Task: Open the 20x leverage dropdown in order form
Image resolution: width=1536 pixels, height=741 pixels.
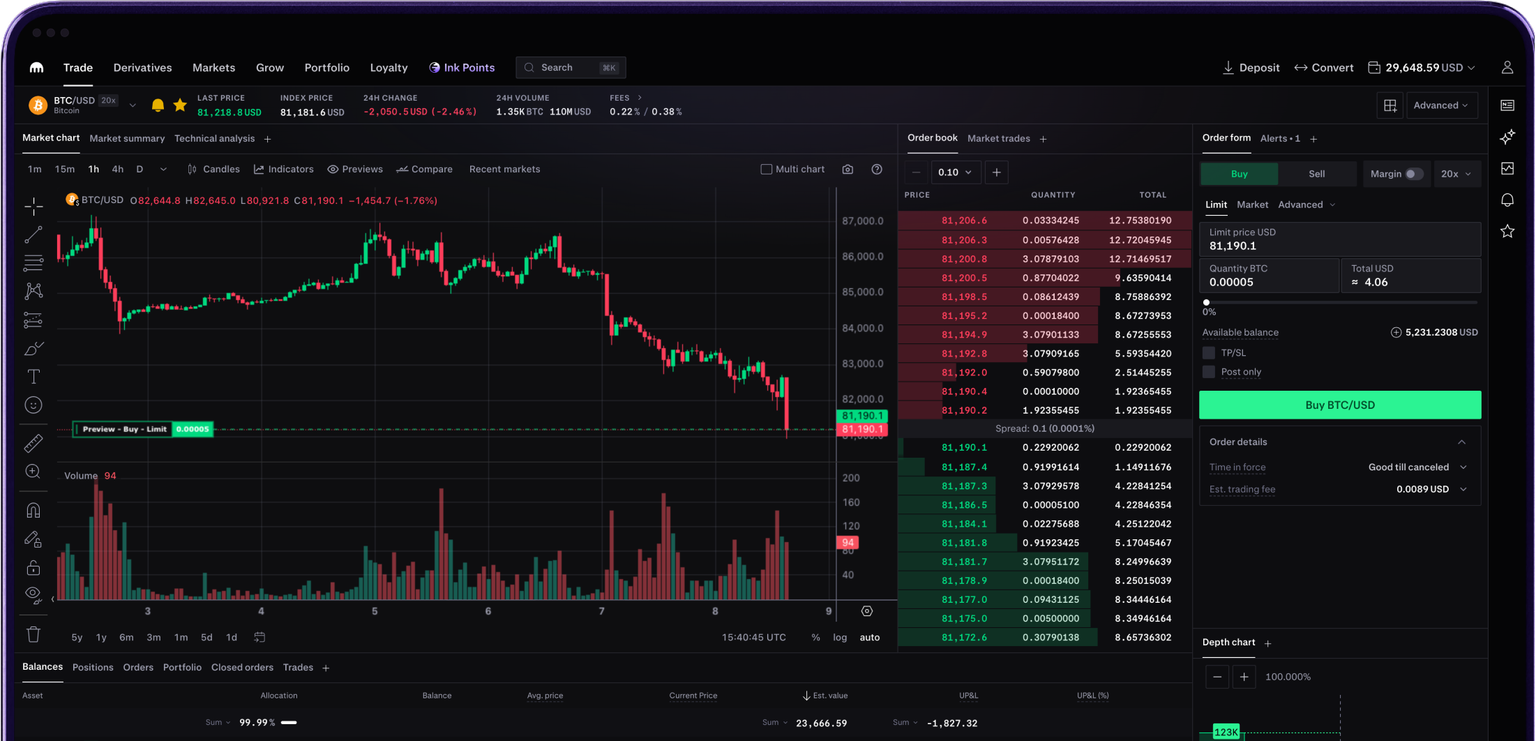Action: click(x=1456, y=174)
